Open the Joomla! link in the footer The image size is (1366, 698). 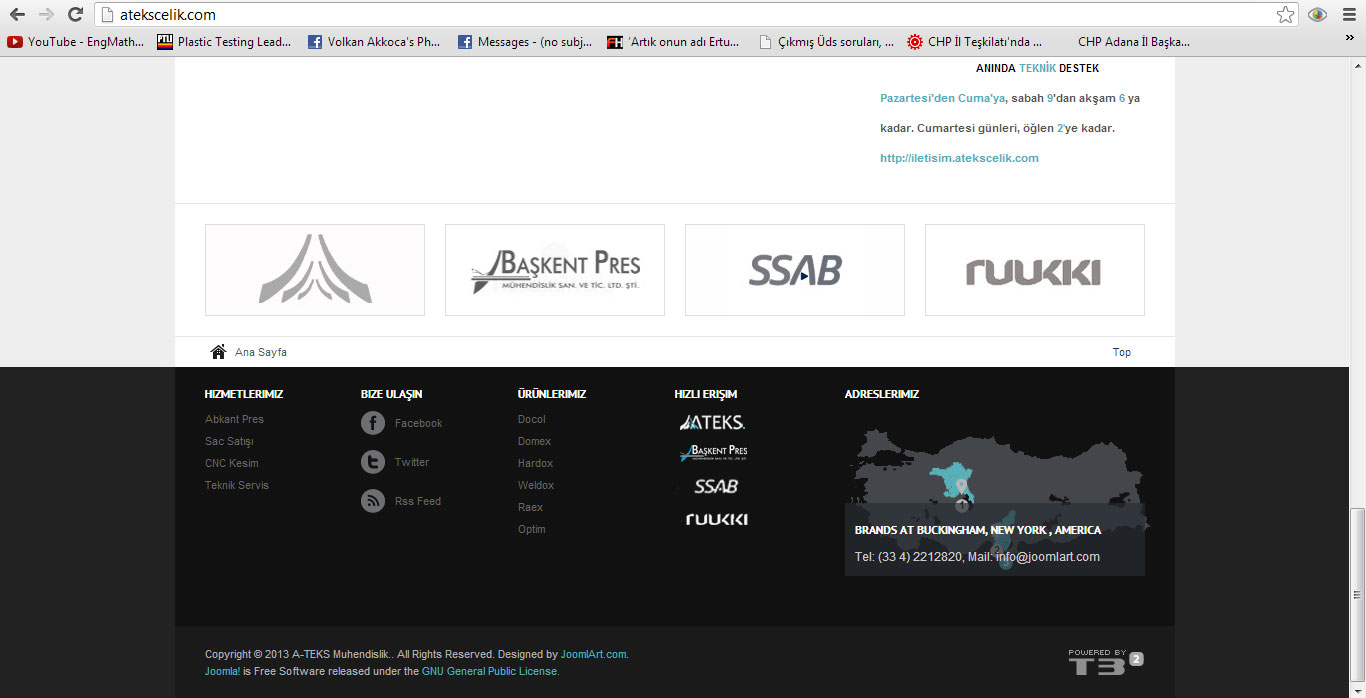pyautogui.click(x=222, y=671)
